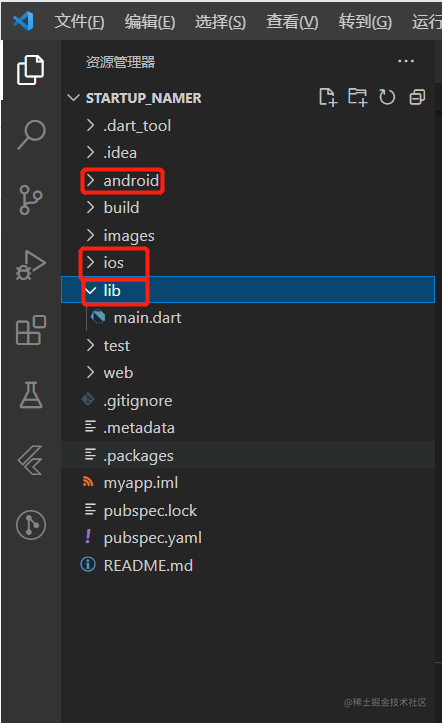
Task: Click the New File icon
Action: [x=328, y=97]
